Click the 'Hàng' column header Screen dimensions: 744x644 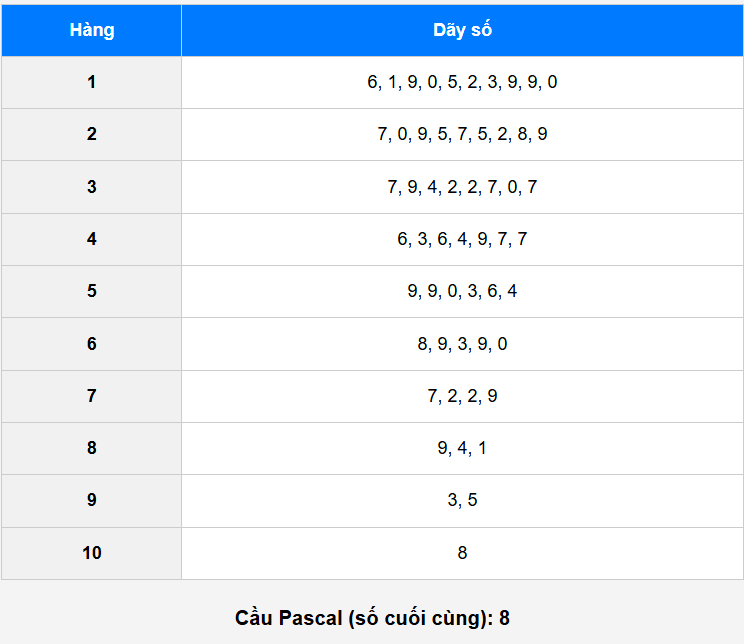pyautogui.click(x=92, y=30)
